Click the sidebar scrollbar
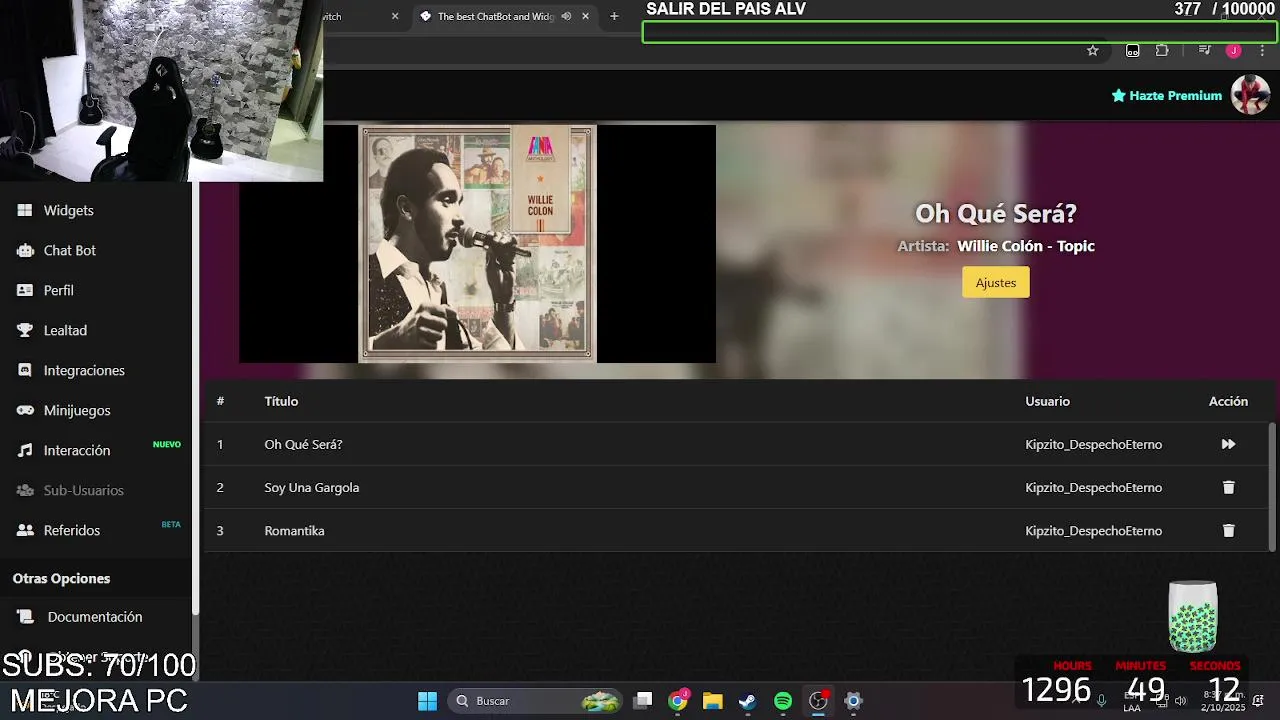 (x=196, y=400)
